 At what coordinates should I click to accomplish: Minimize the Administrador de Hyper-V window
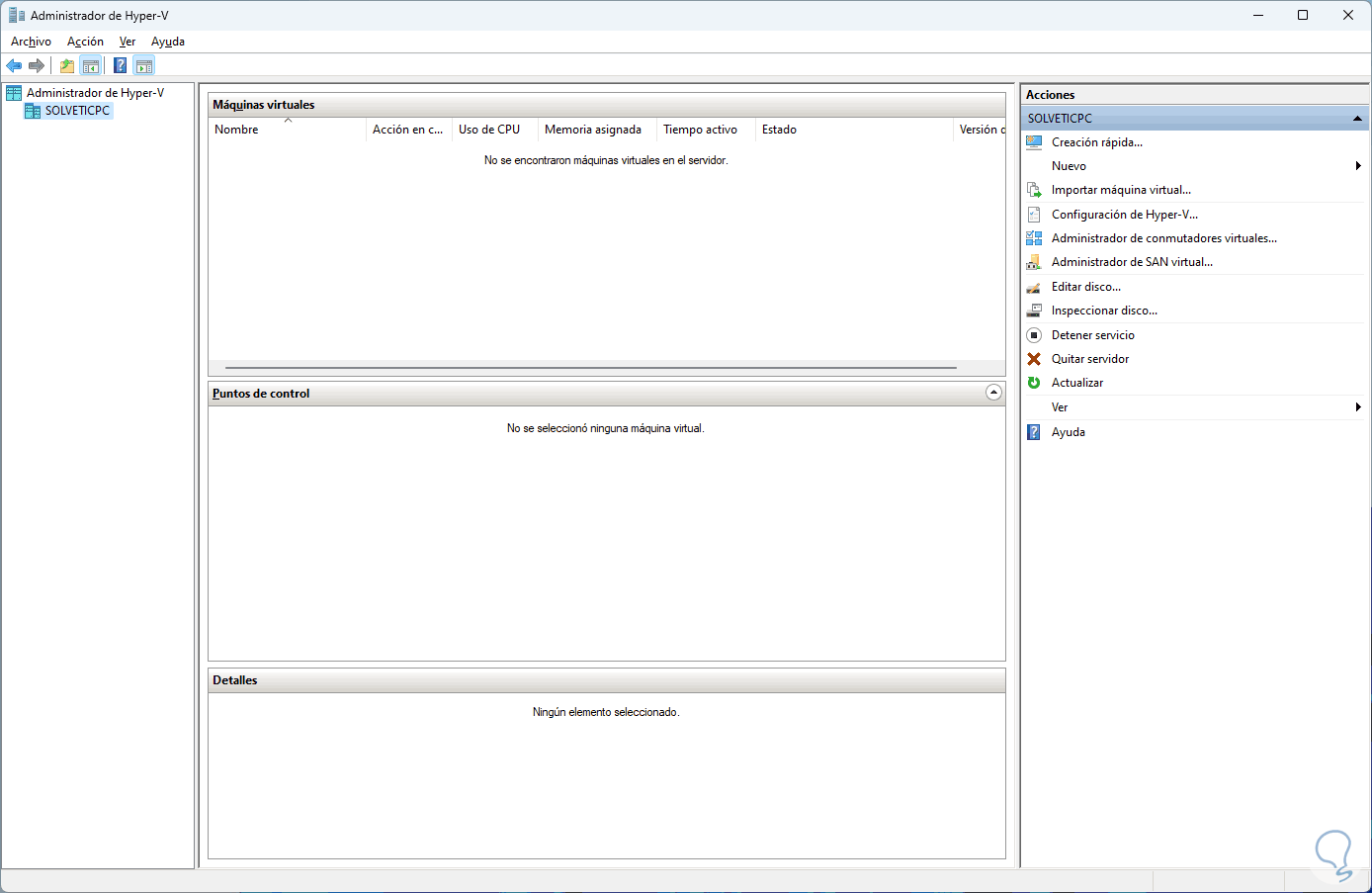tap(1258, 16)
